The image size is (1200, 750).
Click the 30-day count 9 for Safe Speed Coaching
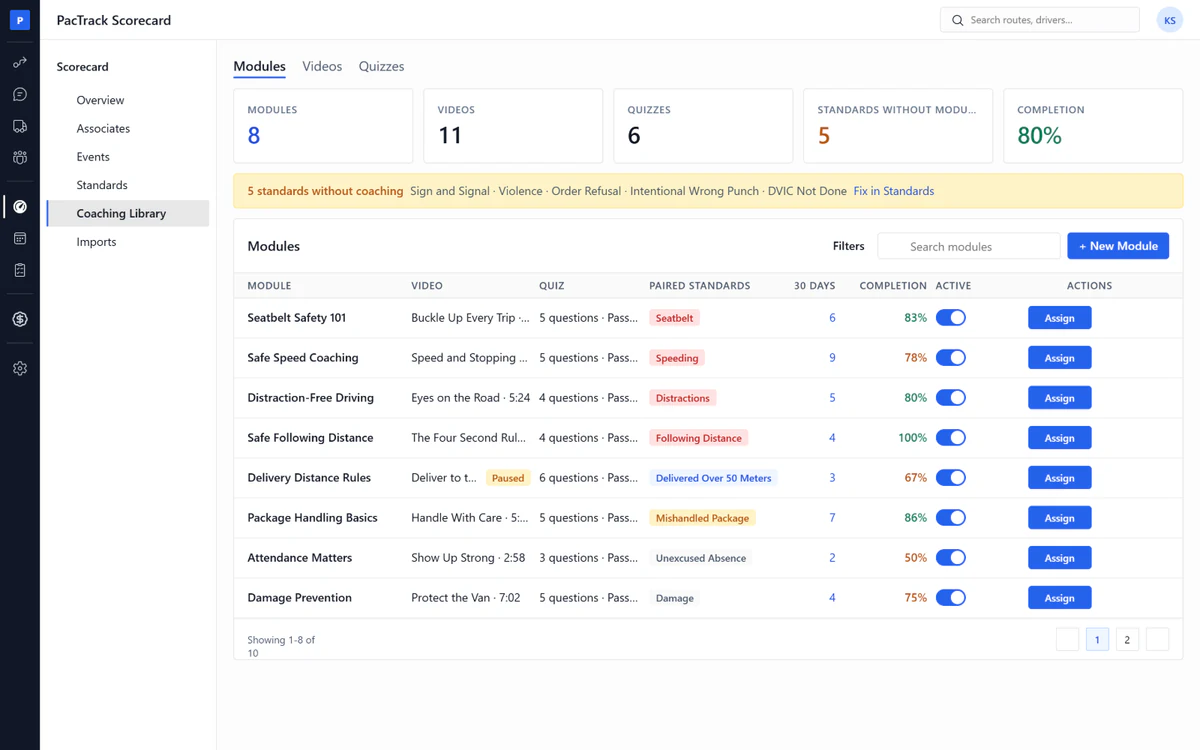coord(832,358)
